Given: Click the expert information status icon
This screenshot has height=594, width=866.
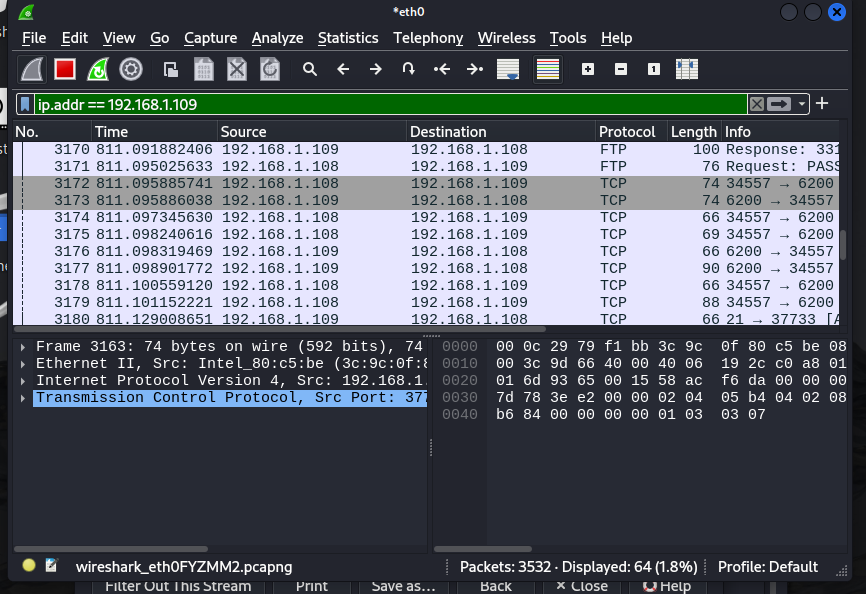Looking at the screenshot, I should 29,566.
